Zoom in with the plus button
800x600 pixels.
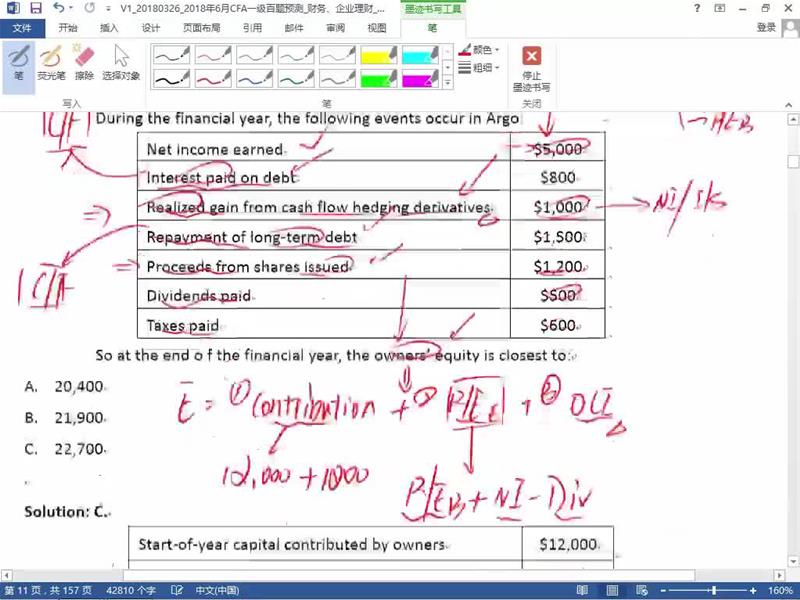pyautogui.click(x=753, y=591)
